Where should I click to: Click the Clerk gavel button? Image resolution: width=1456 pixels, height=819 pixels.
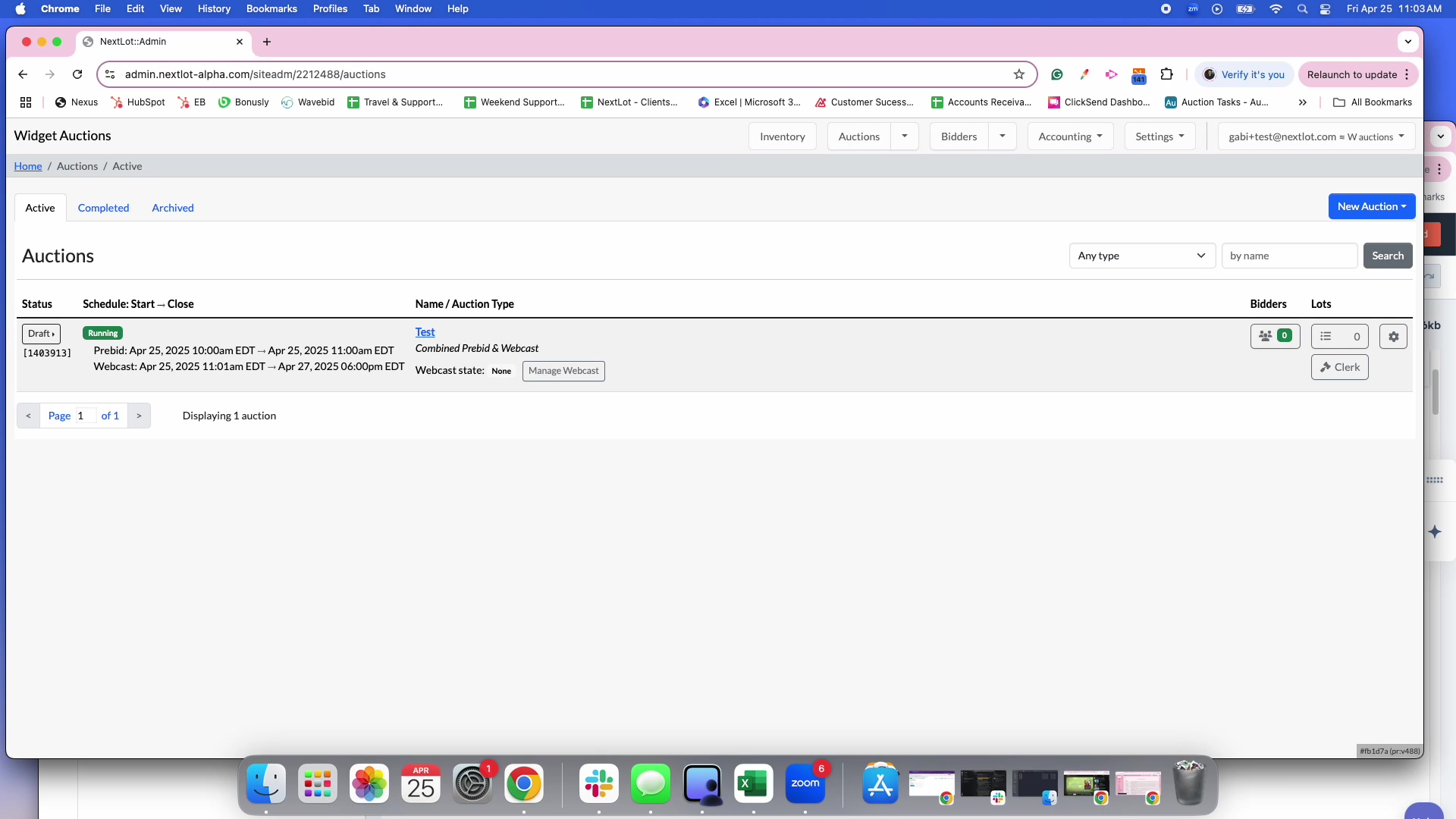click(1339, 367)
